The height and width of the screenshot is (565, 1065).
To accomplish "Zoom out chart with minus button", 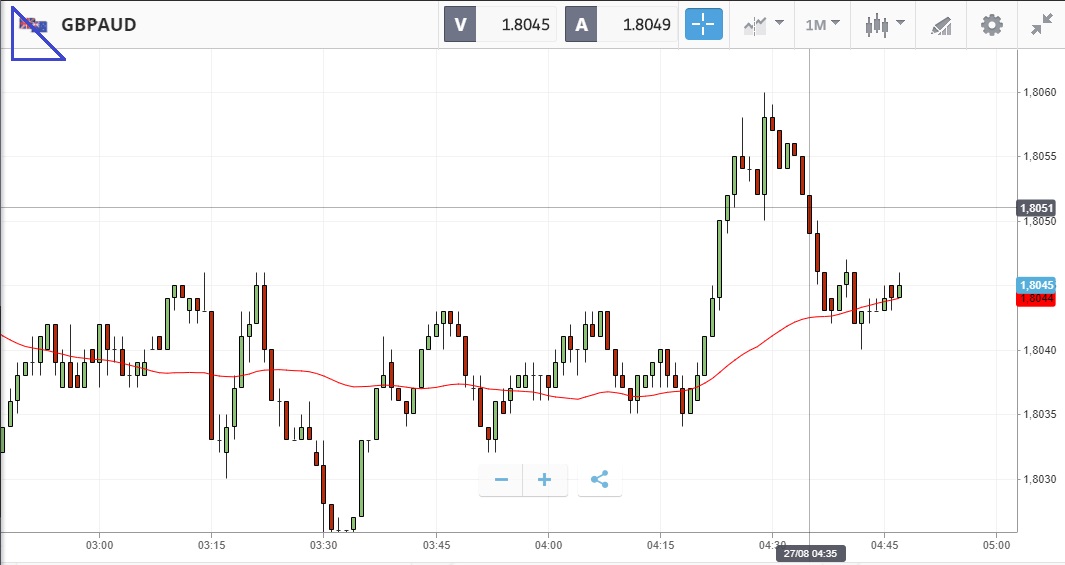I will click(501, 480).
